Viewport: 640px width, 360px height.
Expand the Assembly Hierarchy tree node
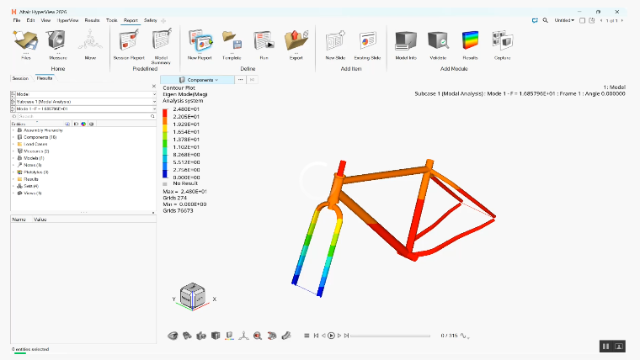pyautogui.click(x=13, y=130)
